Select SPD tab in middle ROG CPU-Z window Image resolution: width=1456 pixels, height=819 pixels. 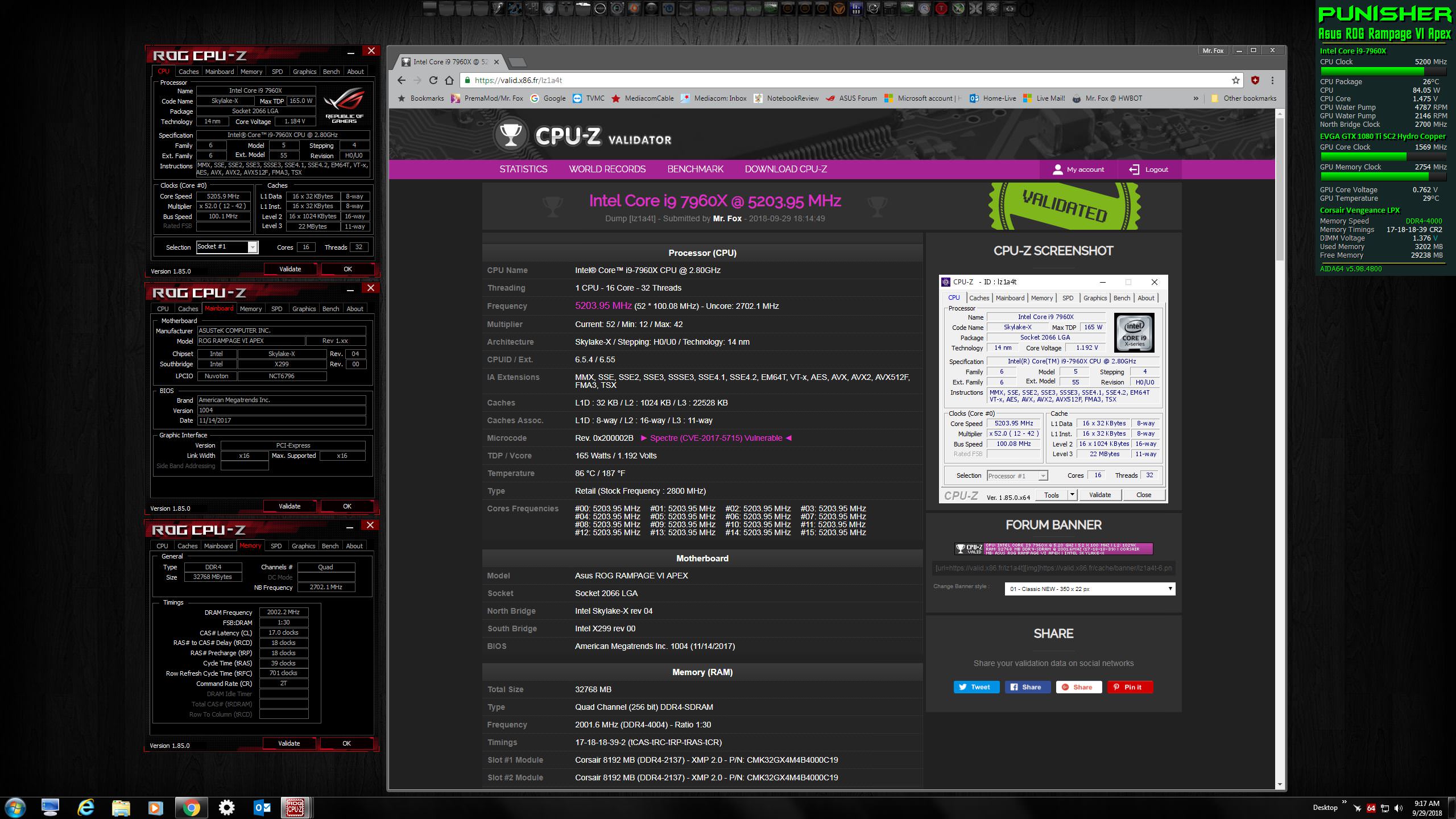point(276,309)
